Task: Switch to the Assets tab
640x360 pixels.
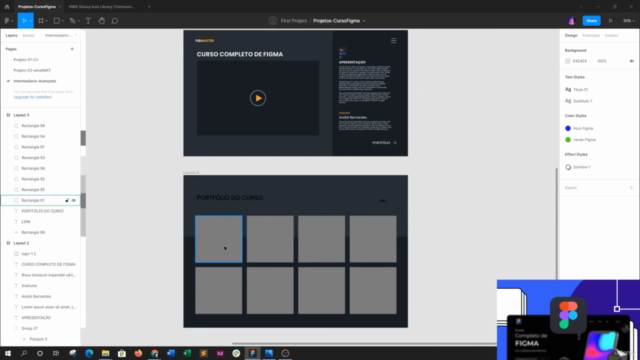Action: (x=29, y=36)
